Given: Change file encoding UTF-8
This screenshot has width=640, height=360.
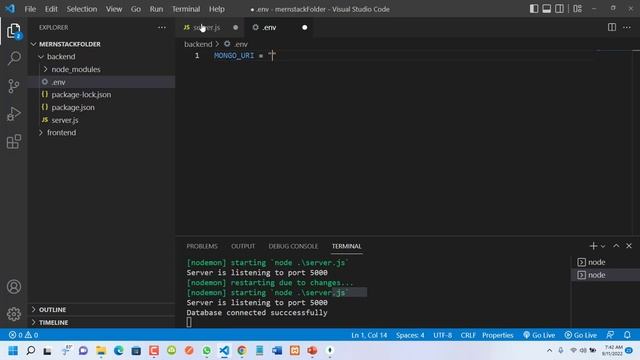Looking at the screenshot, I should point(442,335).
